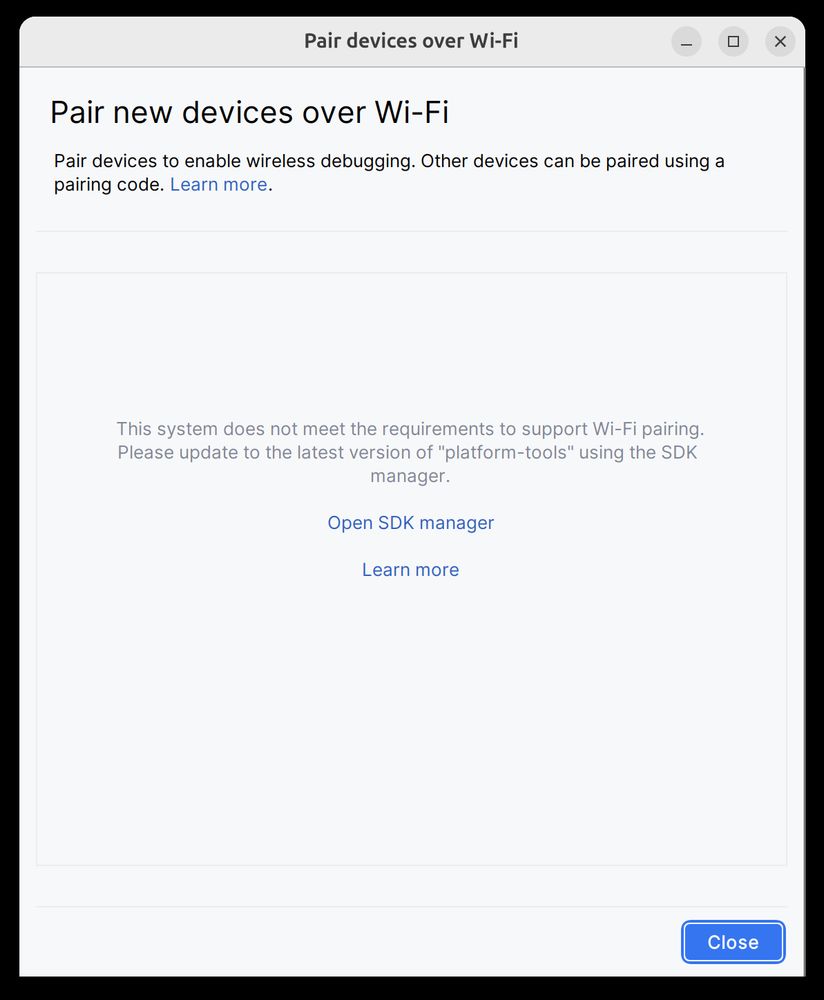Maximize the Pair devices dialog window
Screen dimensions: 824x1000
tap(733, 41)
